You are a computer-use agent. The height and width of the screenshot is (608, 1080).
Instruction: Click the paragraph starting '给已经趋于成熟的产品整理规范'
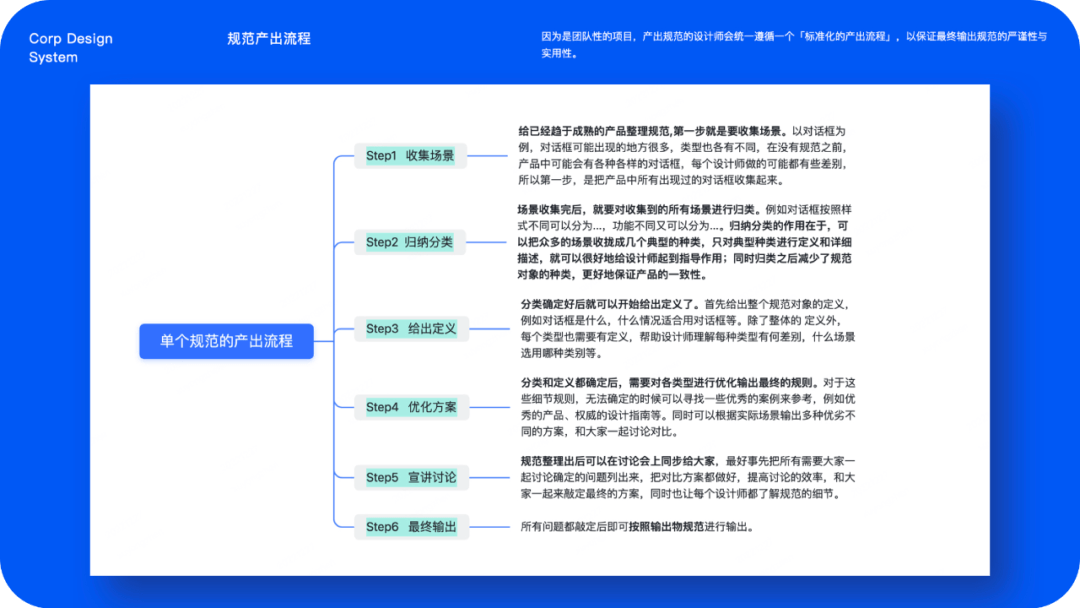click(x=683, y=156)
